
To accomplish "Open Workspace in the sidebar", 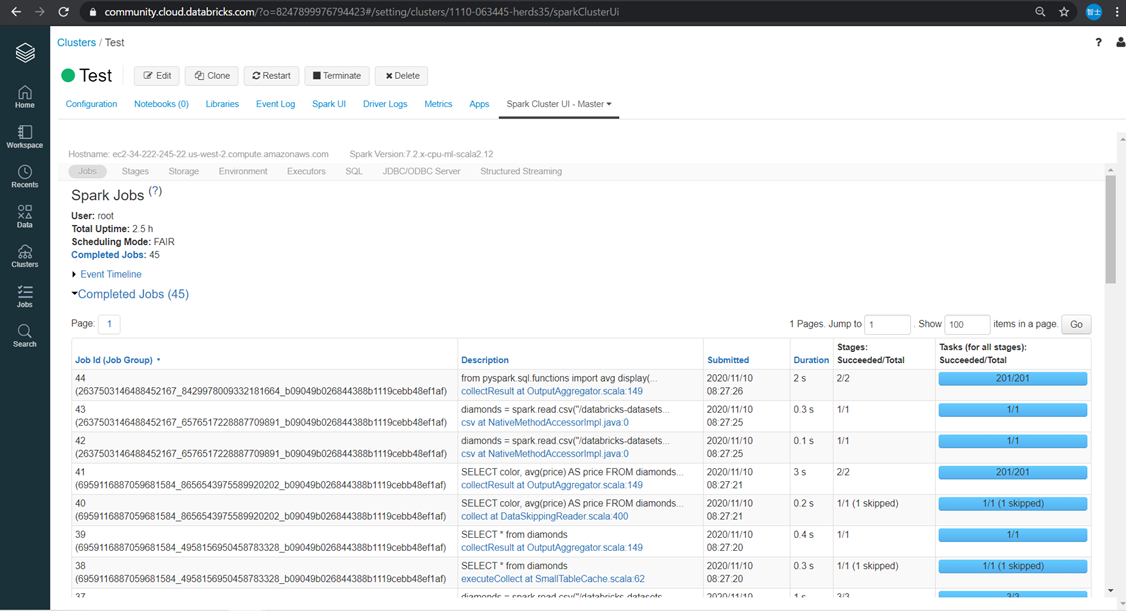I will (25, 137).
